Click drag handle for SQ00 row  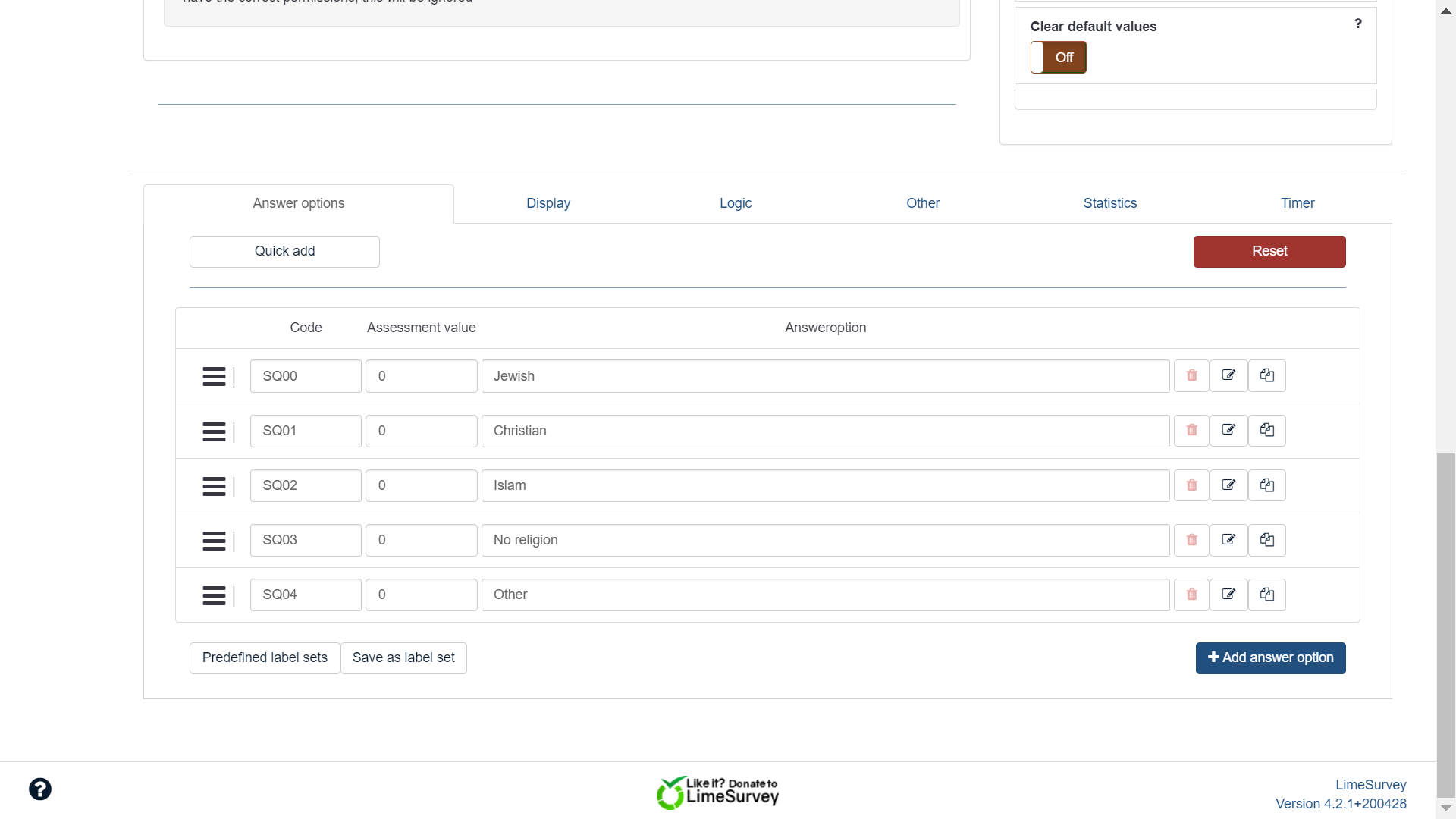(x=214, y=376)
